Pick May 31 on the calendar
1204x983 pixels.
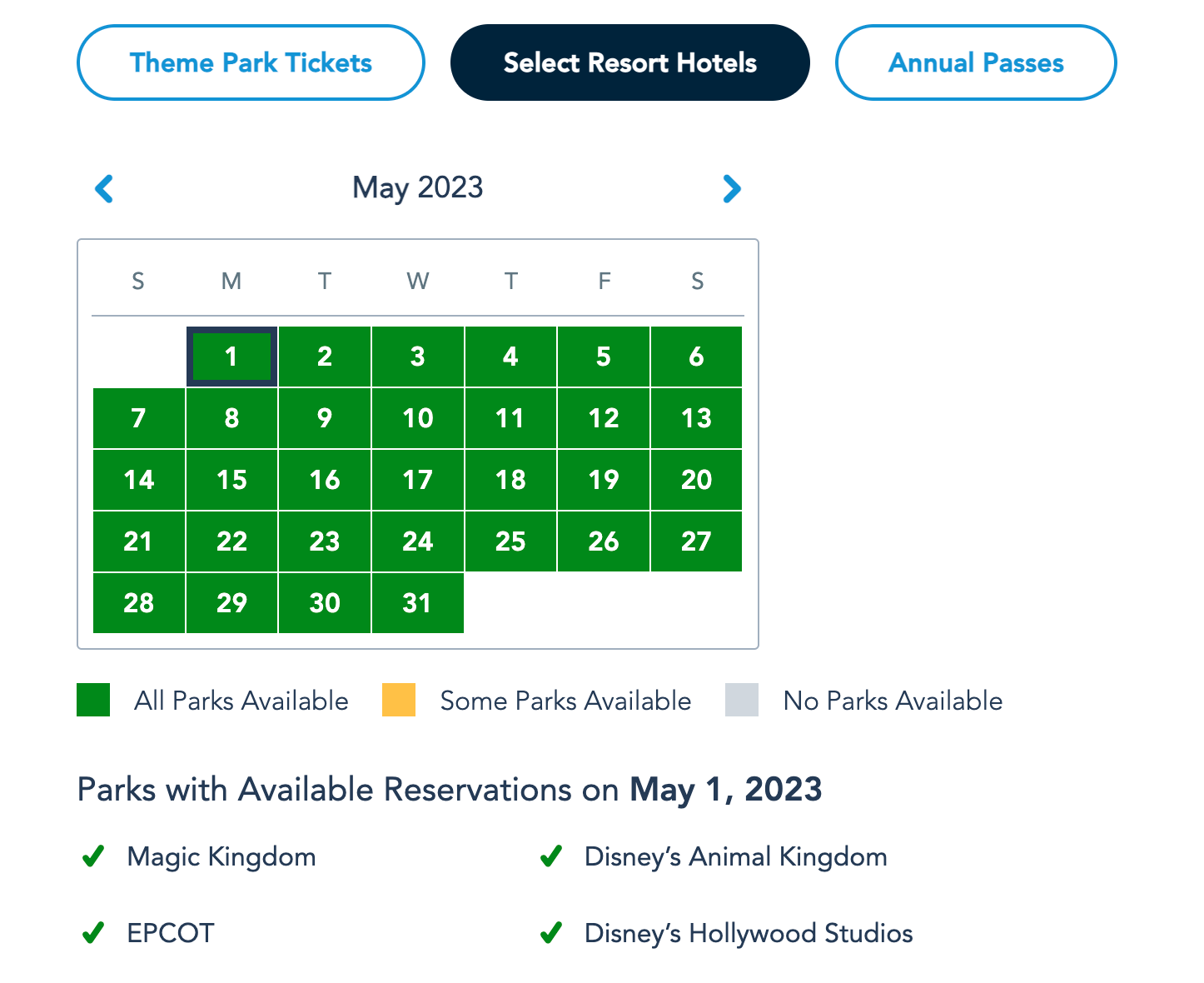pyautogui.click(x=417, y=603)
